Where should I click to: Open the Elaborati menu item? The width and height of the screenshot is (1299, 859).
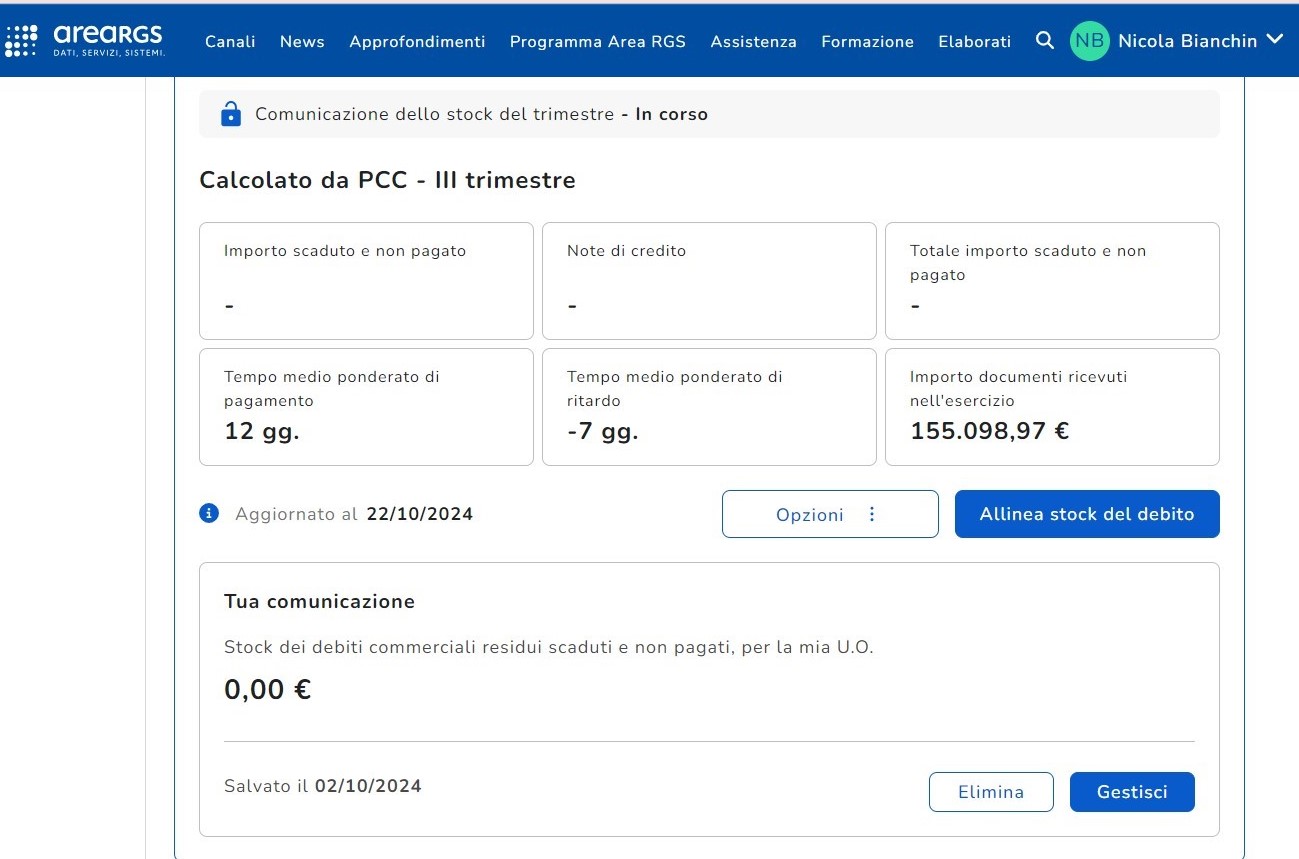point(974,41)
